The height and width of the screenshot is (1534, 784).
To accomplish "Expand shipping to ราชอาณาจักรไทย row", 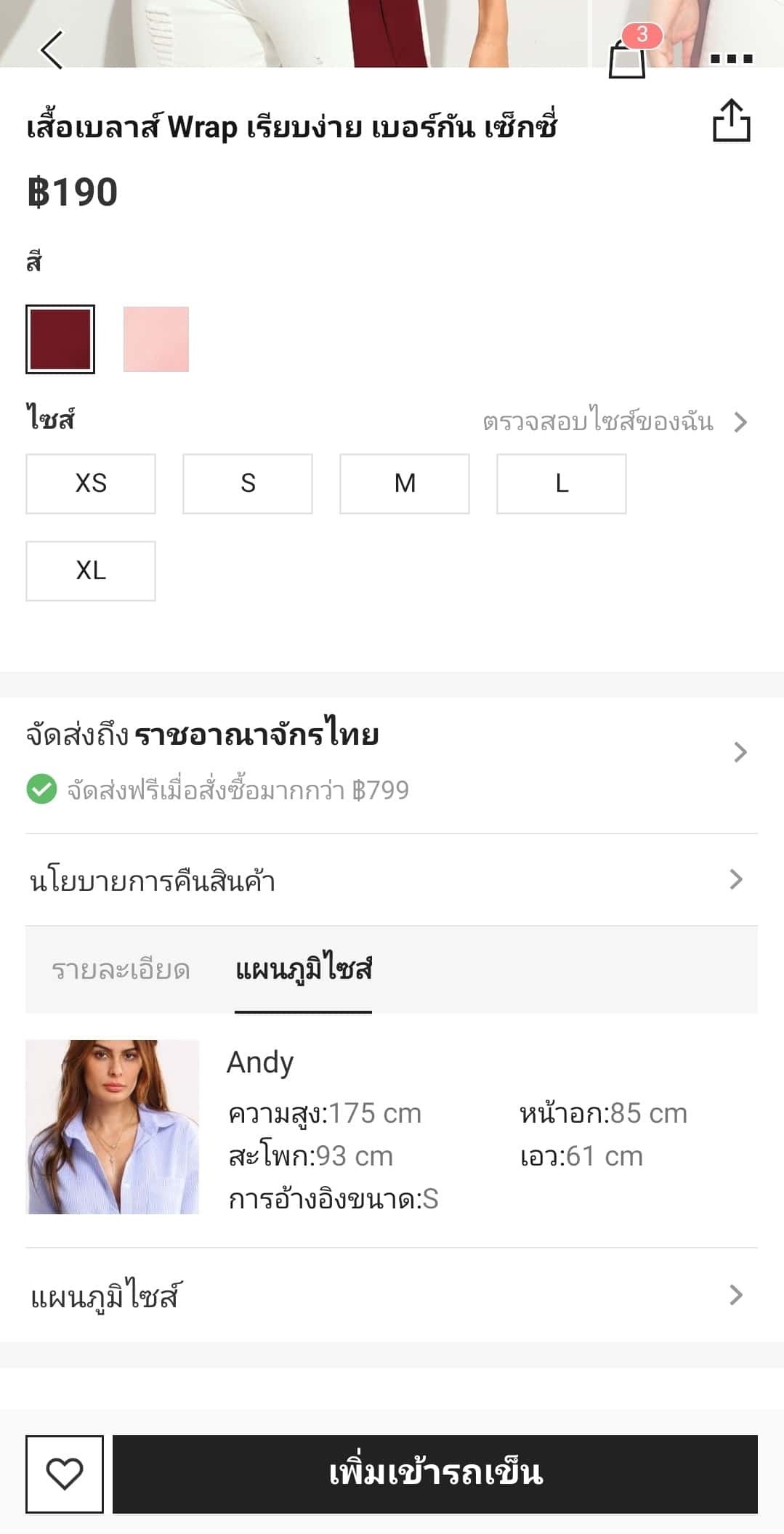I will tap(391, 751).
